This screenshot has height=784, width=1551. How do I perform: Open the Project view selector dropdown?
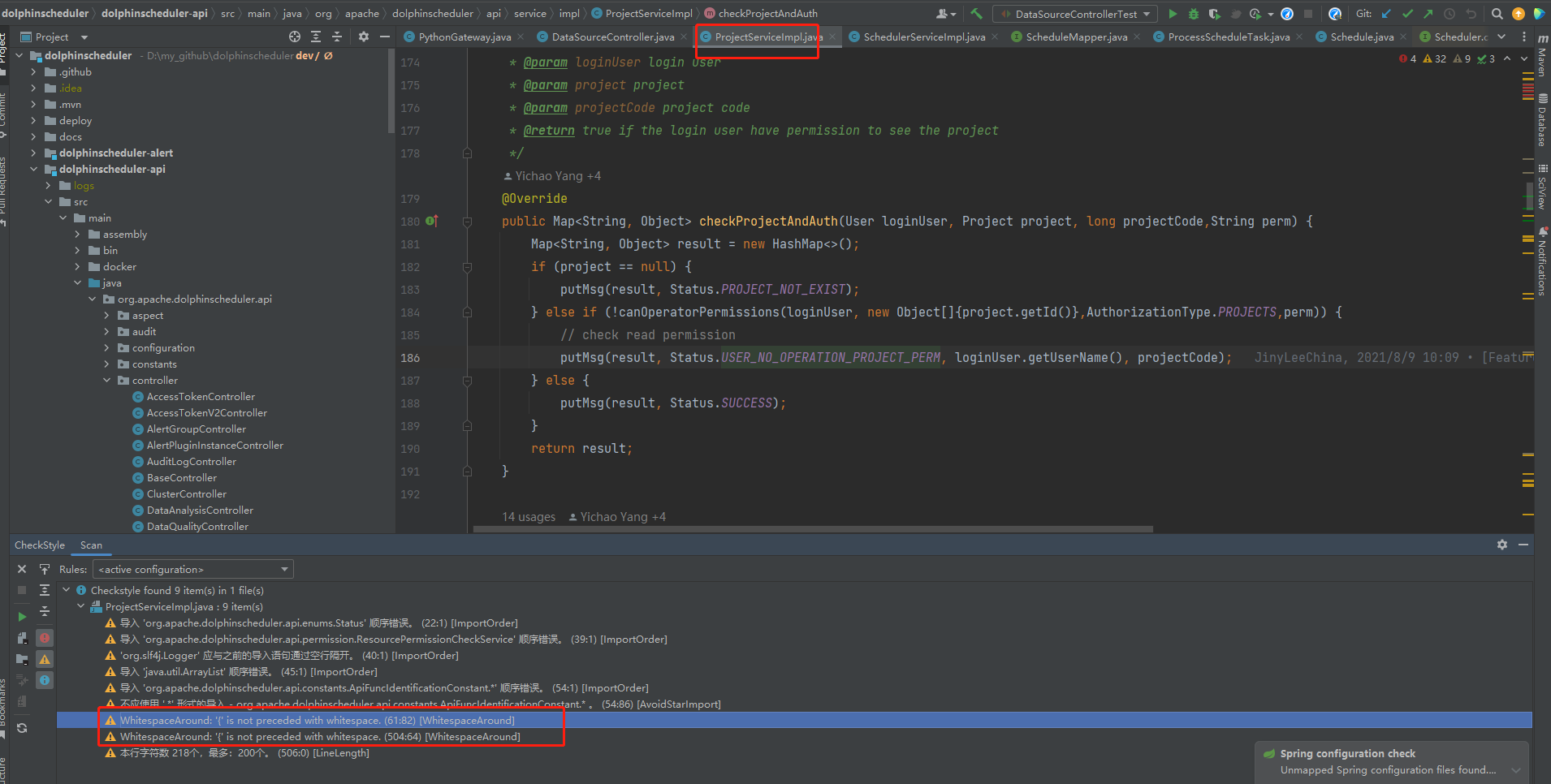tap(84, 37)
